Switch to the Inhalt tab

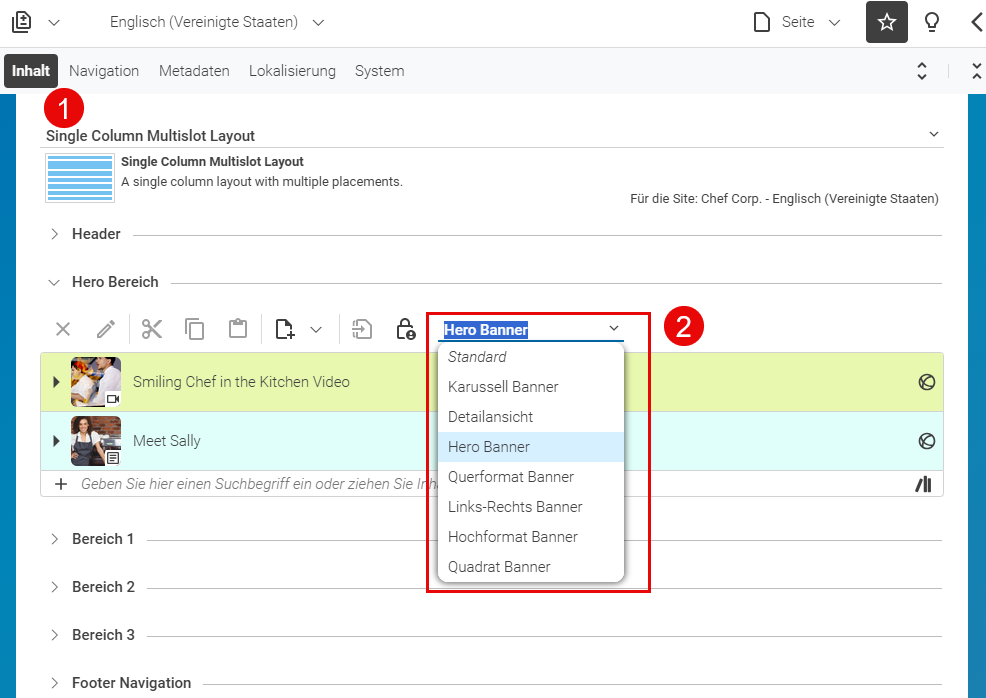(31, 70)
